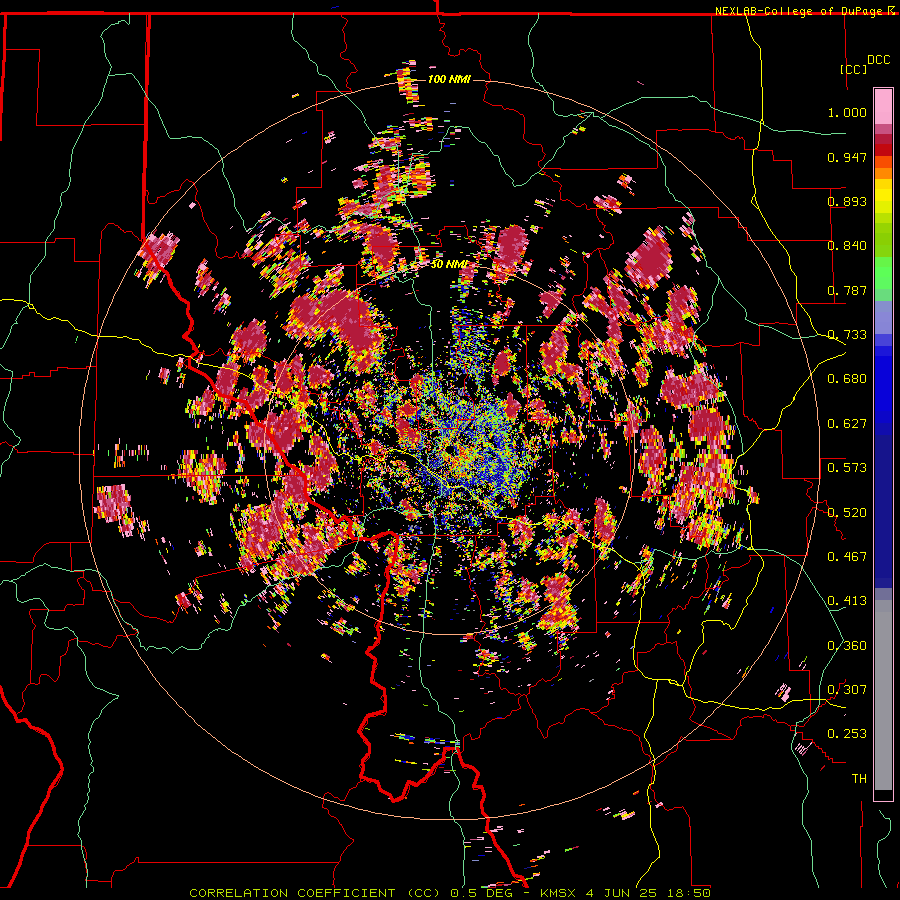Click the 0.787 legend value
This screenshot has width=900, height=900.
(x=847, y=290)
